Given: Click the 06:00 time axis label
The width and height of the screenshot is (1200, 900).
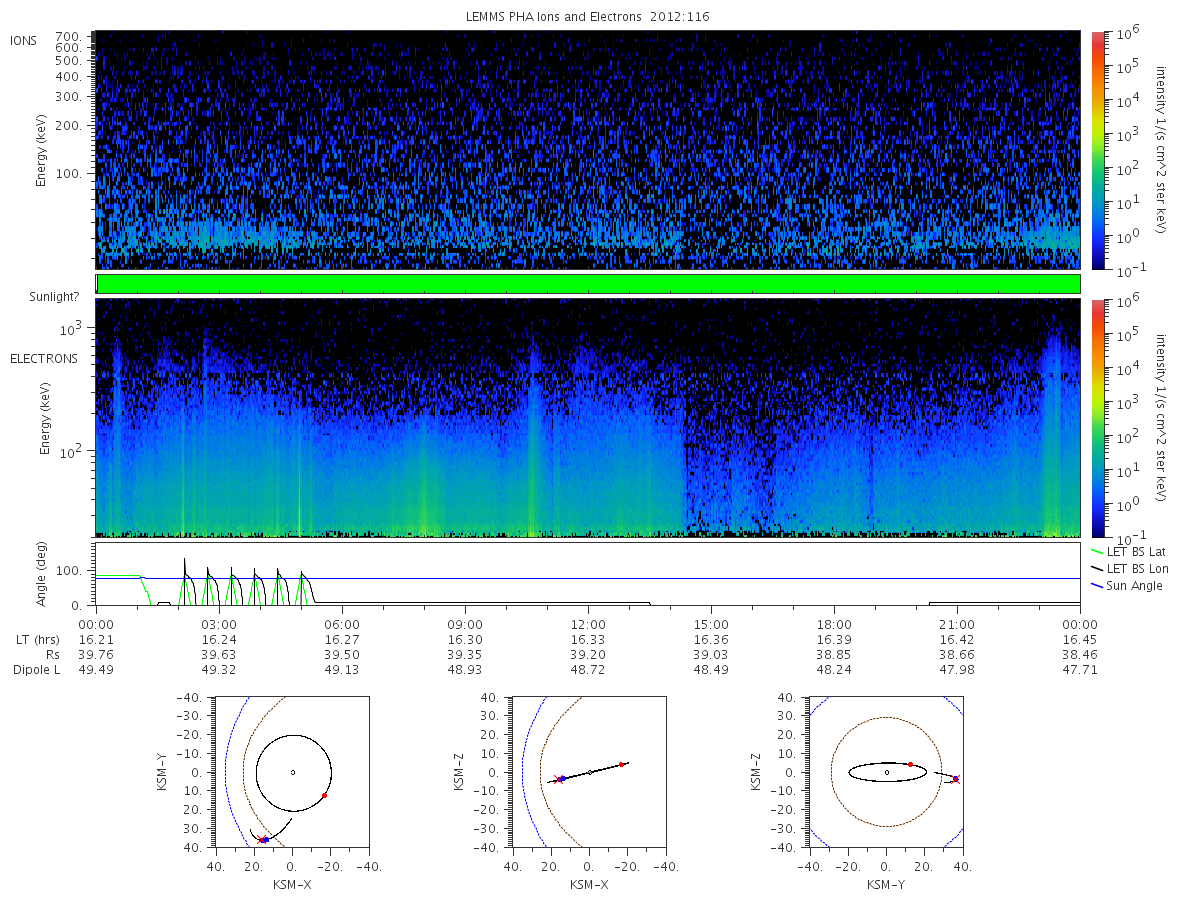Looking at the screenshot, I should (342, 623).
